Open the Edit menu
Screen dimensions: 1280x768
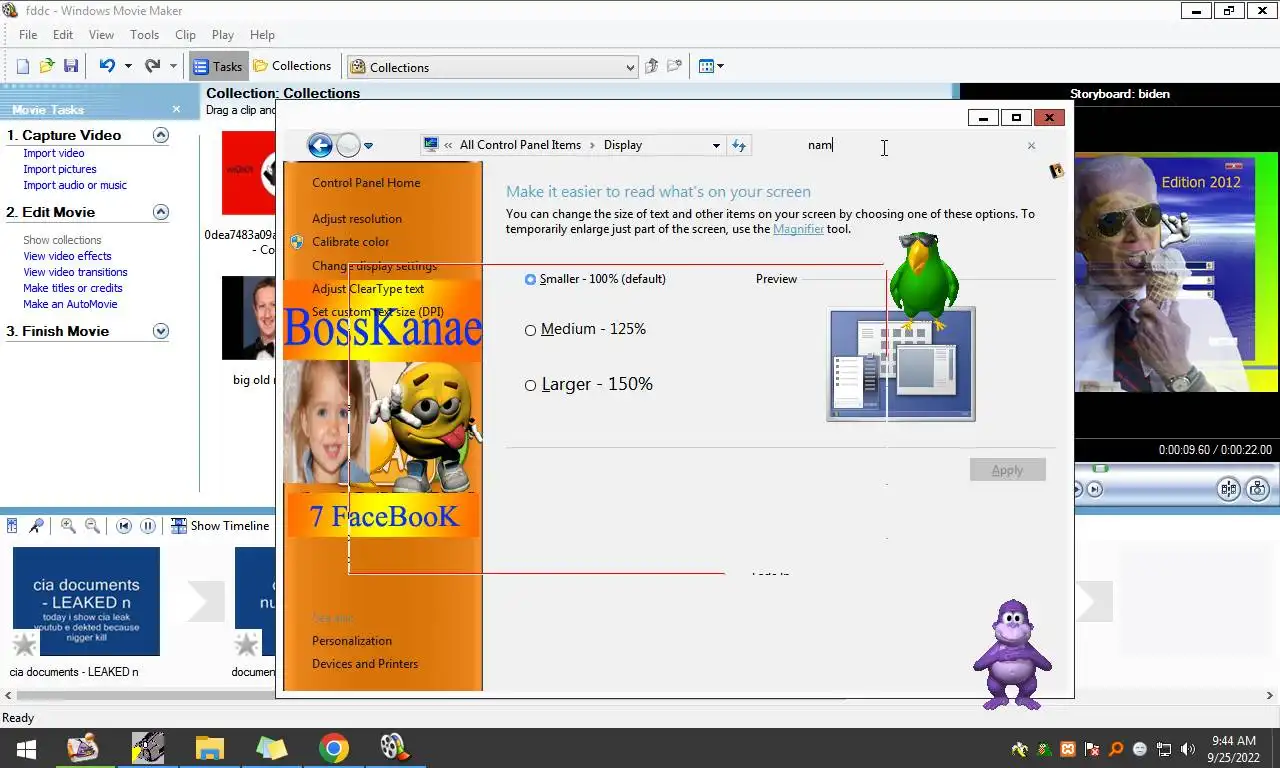tap(62, 34)
